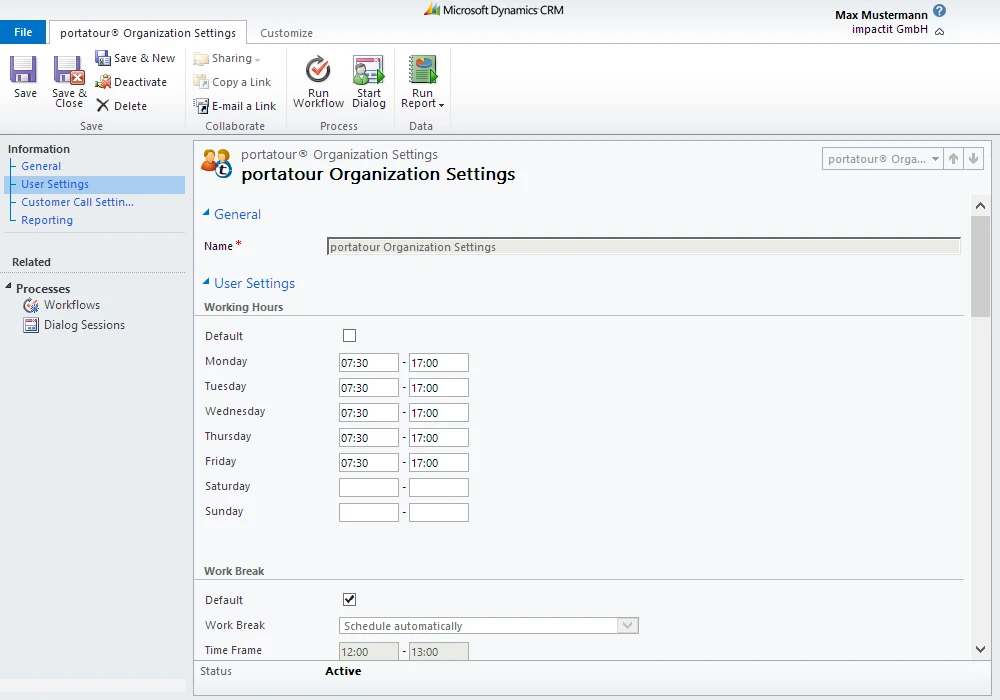Image resolution: width=1000 pixels, height=700 pixels.
Task: Click Tuesday start time field
Action: 369,388
